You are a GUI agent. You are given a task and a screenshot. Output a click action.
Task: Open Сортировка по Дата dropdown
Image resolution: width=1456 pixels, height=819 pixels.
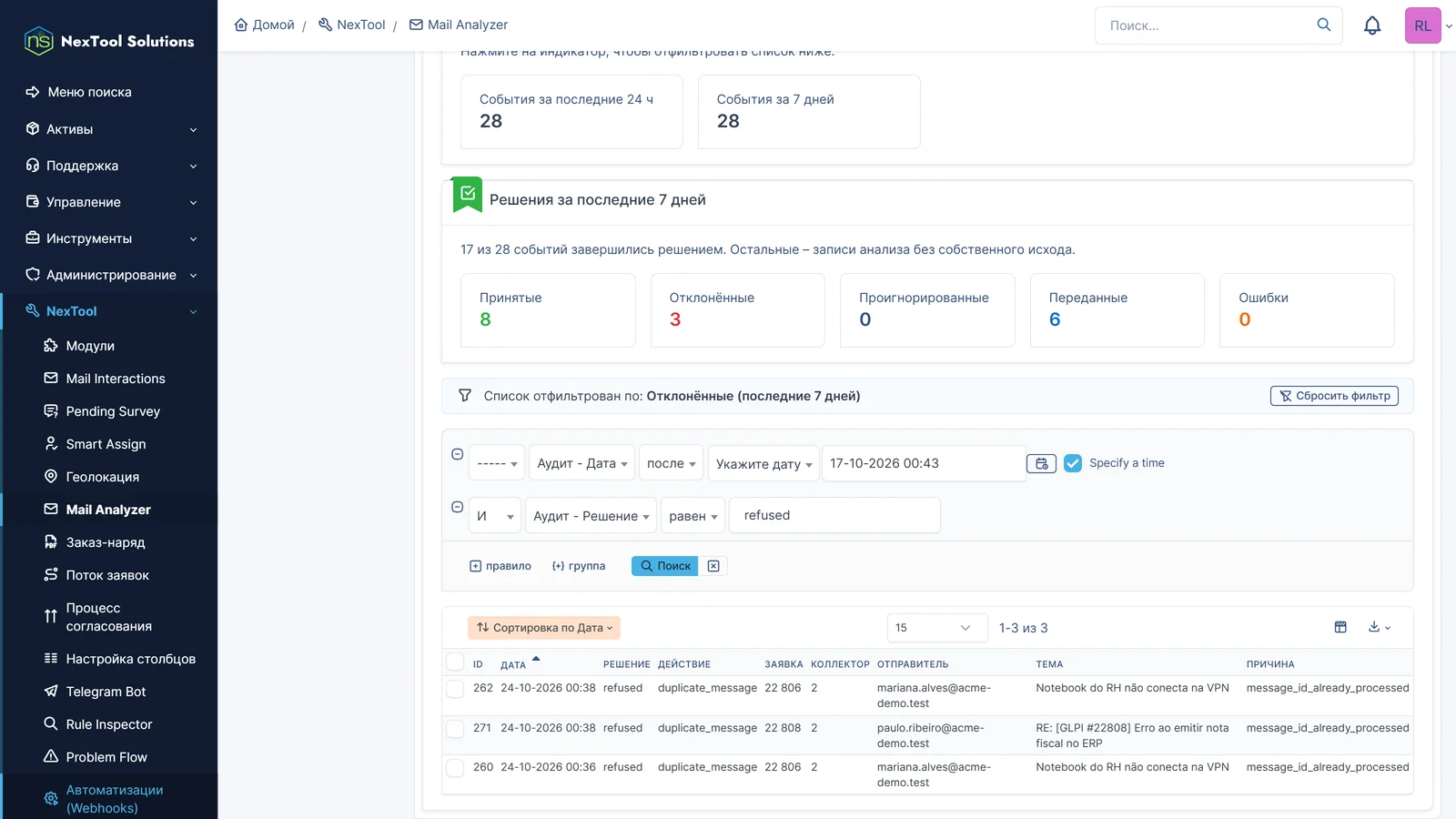click(x=544, y=628)
